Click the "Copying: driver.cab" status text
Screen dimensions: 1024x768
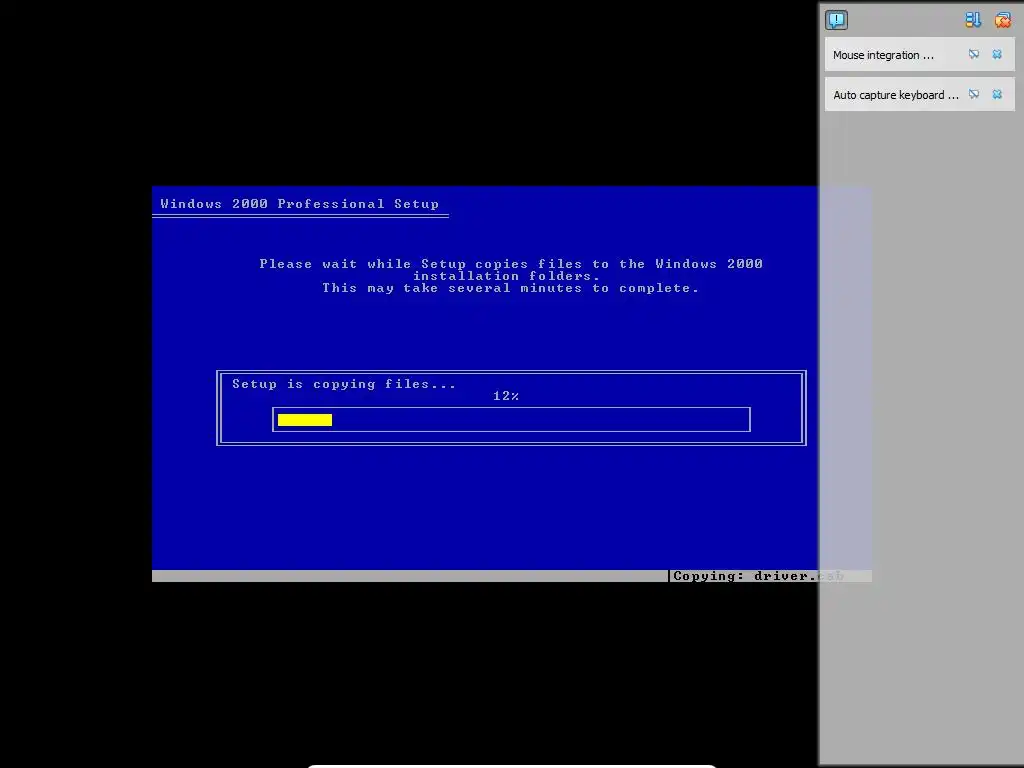coord(758,576)
